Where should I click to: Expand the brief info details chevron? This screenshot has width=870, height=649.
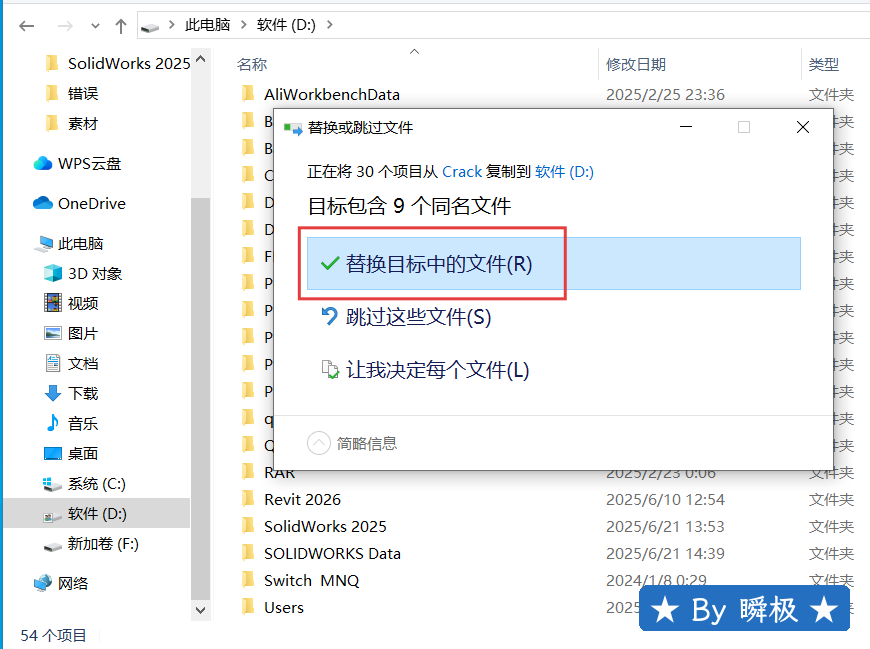(318, 443)
